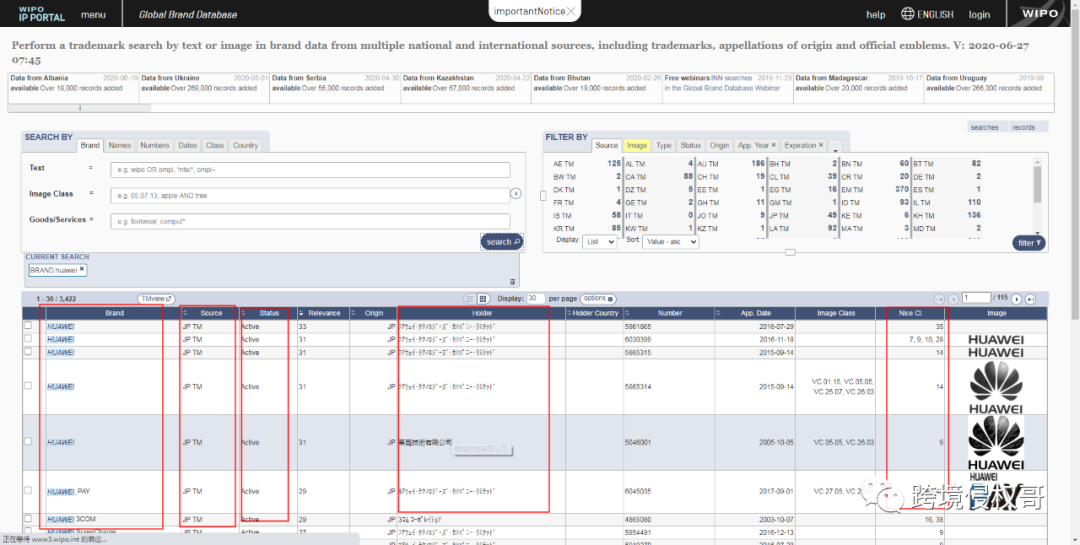This screenshot has height=545, width=1080.
Task: Tick checkbox for HUAWEI PAY record
Action: click(x=28, y=491)
